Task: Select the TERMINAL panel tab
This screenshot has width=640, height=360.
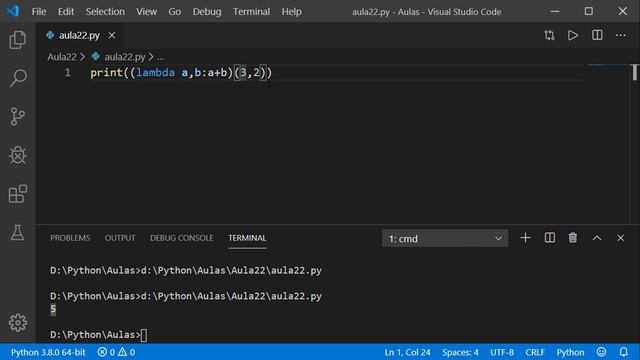Action: click(247, 238)
